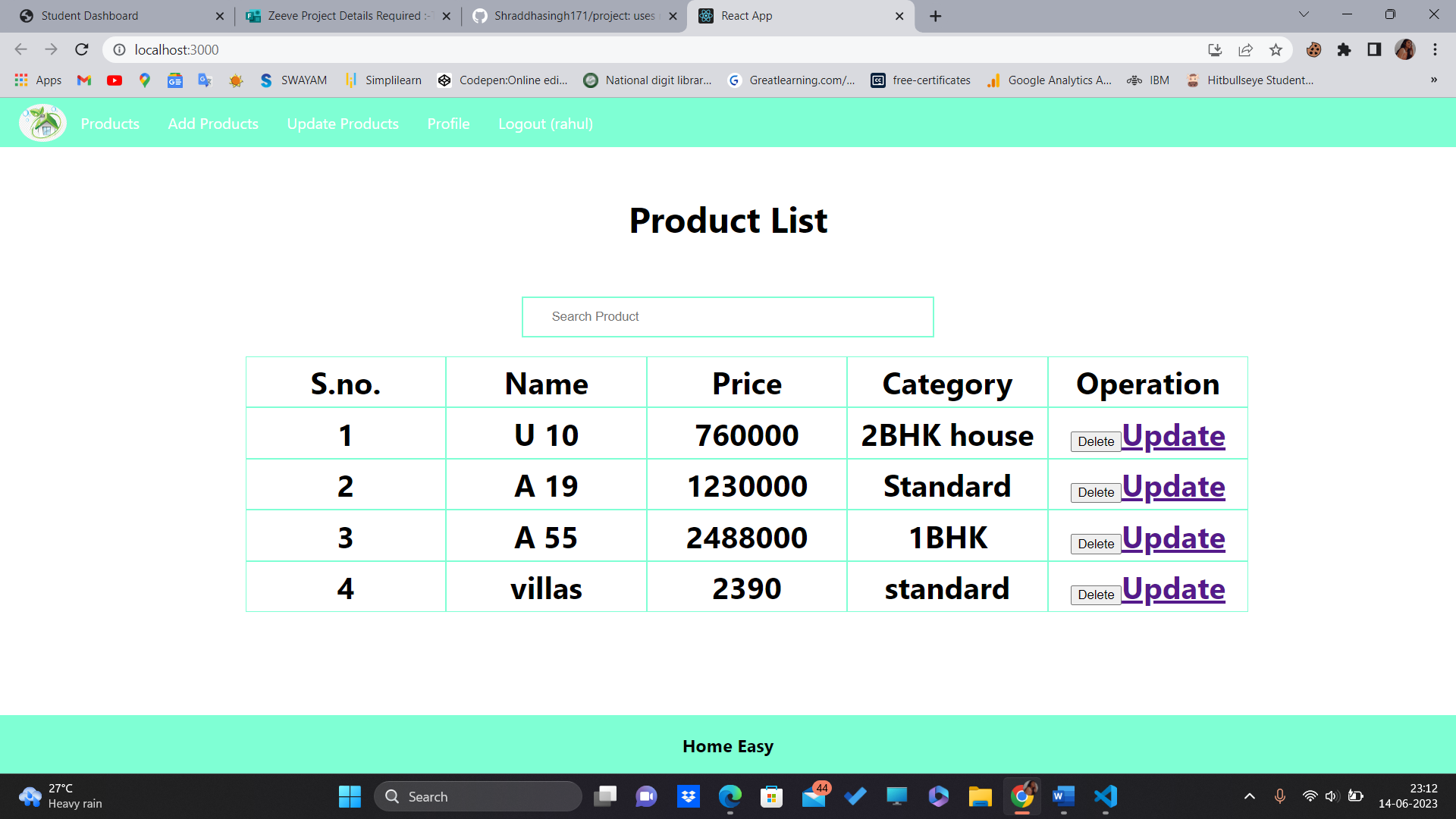Expand hidden bookmarks with the chevron
The width and height of the screenshot is (1456, 819).
(1433, 80)
